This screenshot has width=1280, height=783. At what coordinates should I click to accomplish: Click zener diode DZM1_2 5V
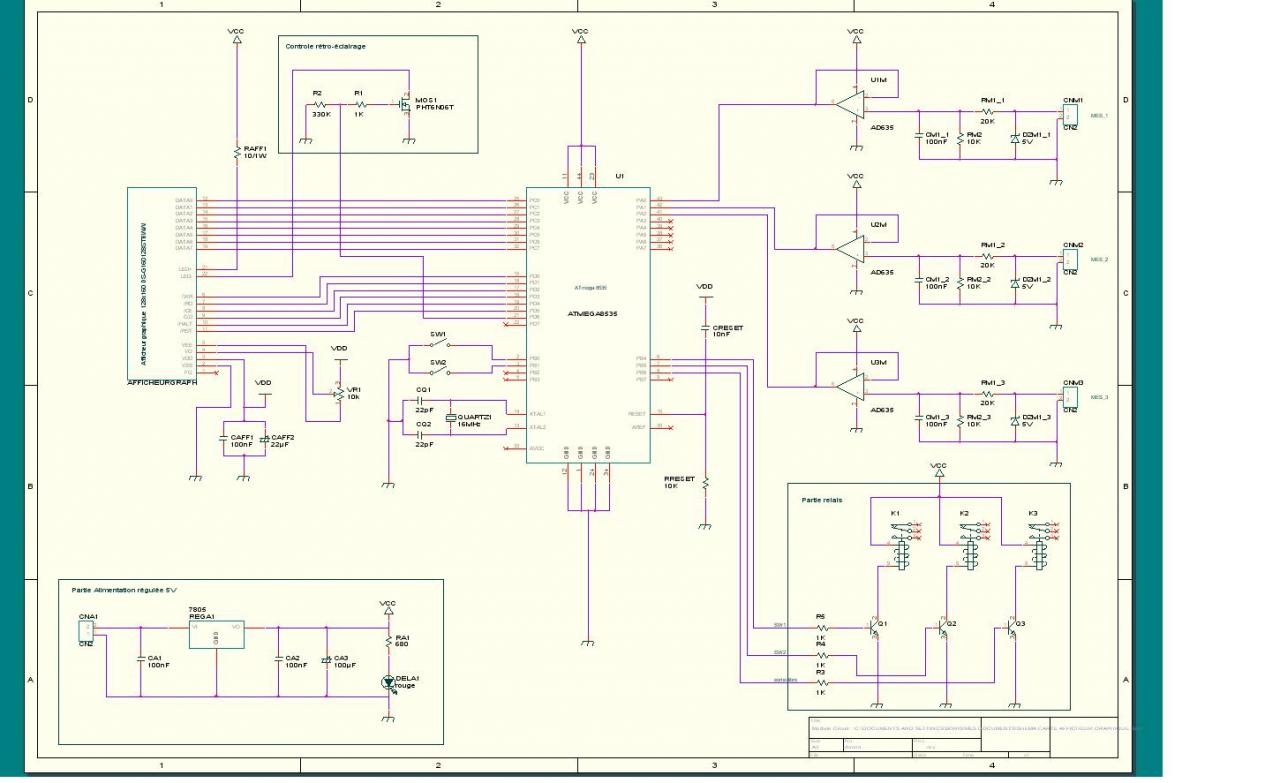(1014, 285)
